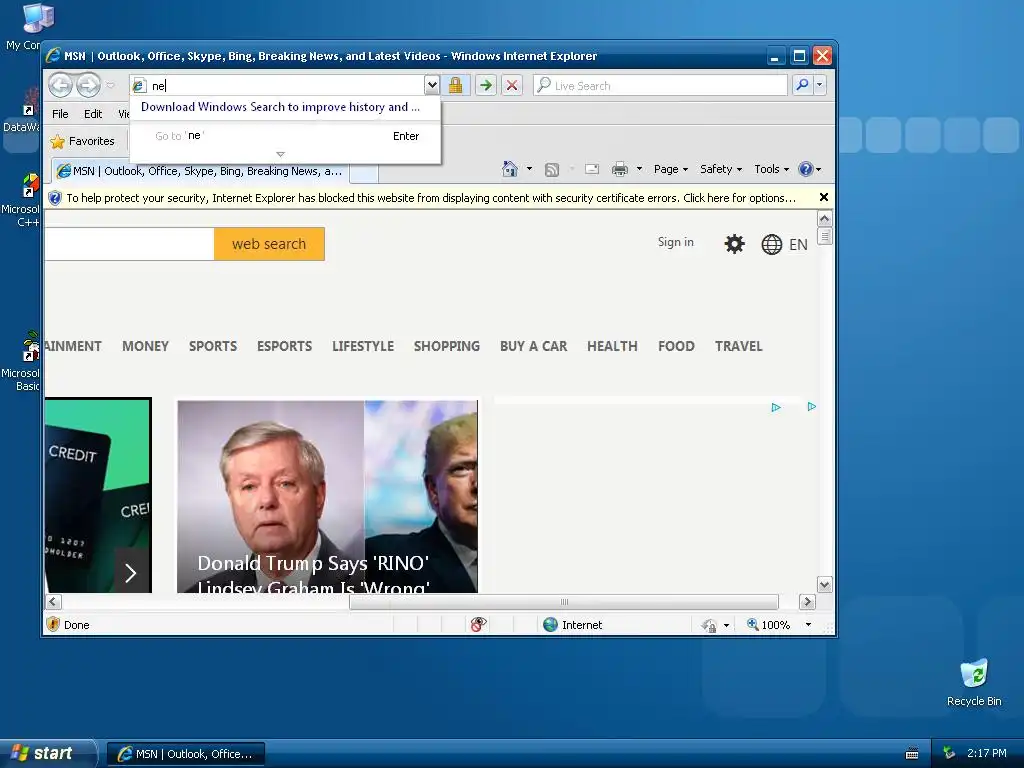1024x768 pixels.
Task: Open the SHOPPING section
Action: (447, 346)
